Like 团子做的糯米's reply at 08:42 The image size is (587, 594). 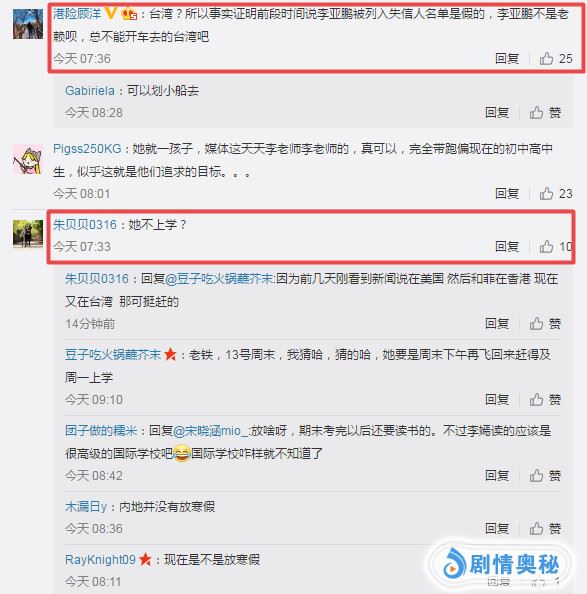click(545, 475)
